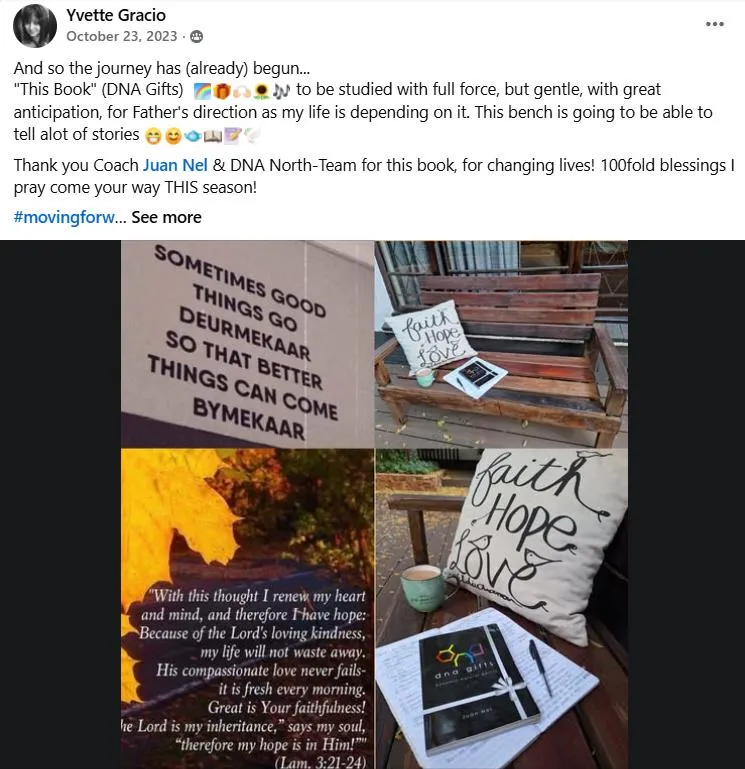The width and height of the screenshot is (745, 769).
Task: Open the DNA Gifts book photo
Action: pyautogui.click(x=501, y=609)
